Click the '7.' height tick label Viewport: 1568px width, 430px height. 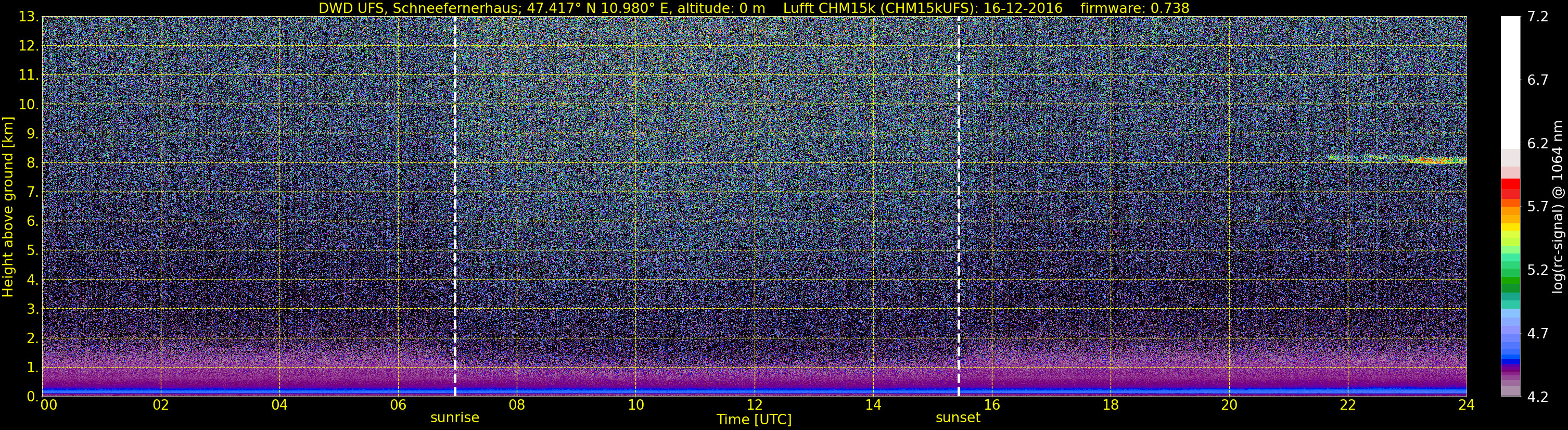coord(33,192)
